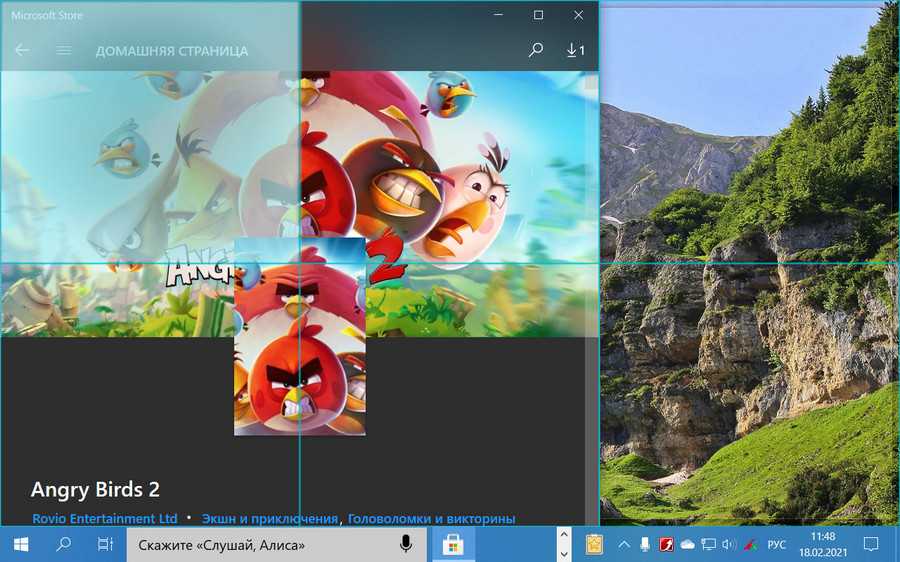900x562 pixels.
Task: Open search in Microsoft Store
Action: (x=536, y=50)
